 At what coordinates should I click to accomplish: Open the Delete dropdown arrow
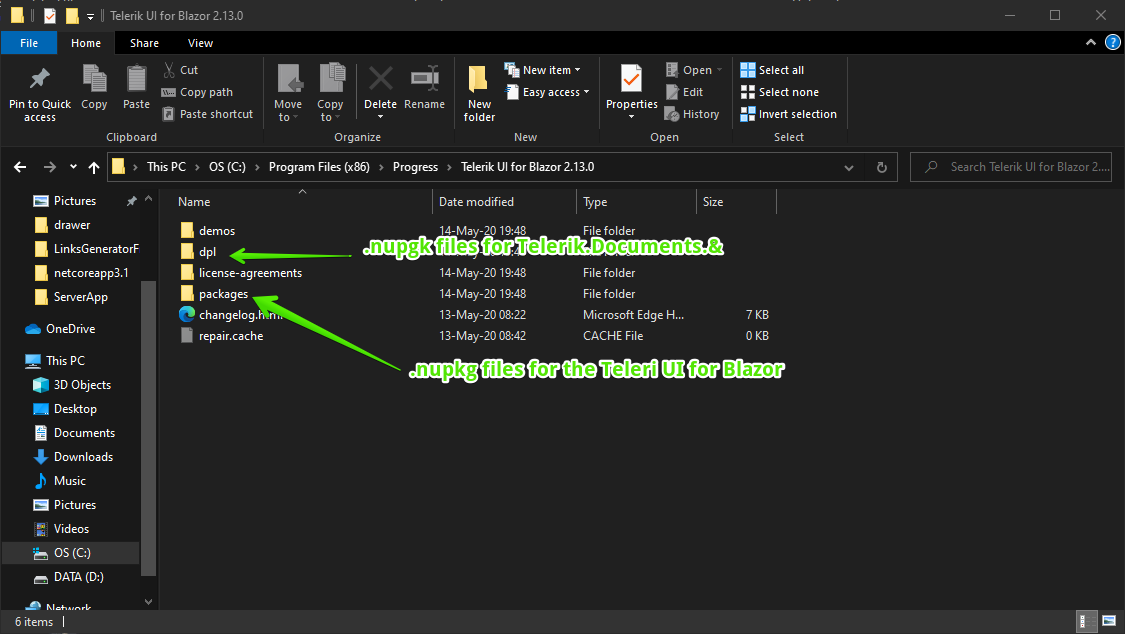click(380, 117)
